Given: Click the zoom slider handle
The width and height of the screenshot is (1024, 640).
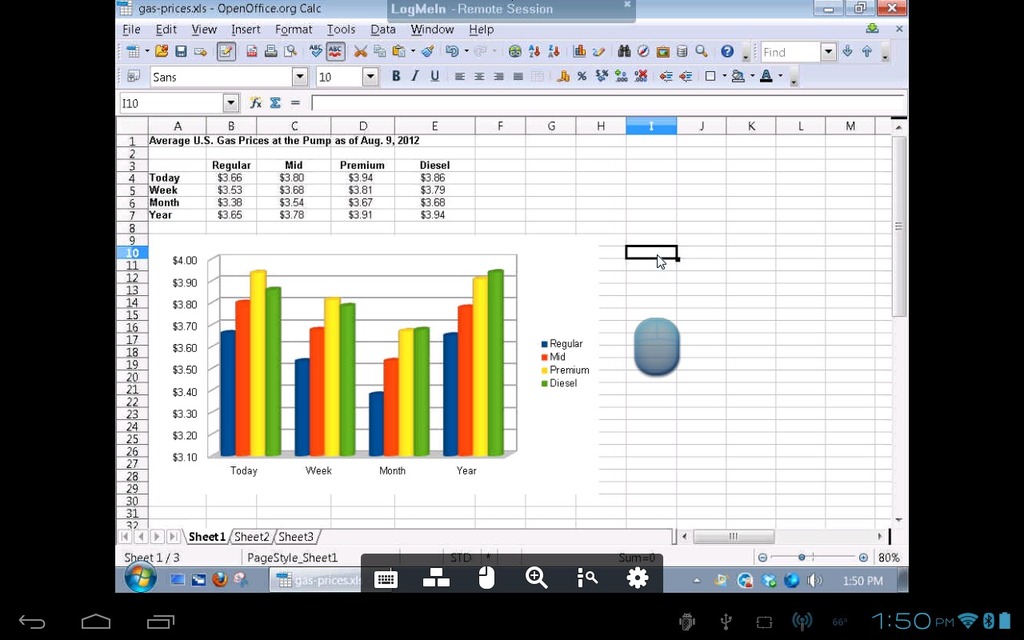Looking at the screenshot, I should tap(801, 557).
